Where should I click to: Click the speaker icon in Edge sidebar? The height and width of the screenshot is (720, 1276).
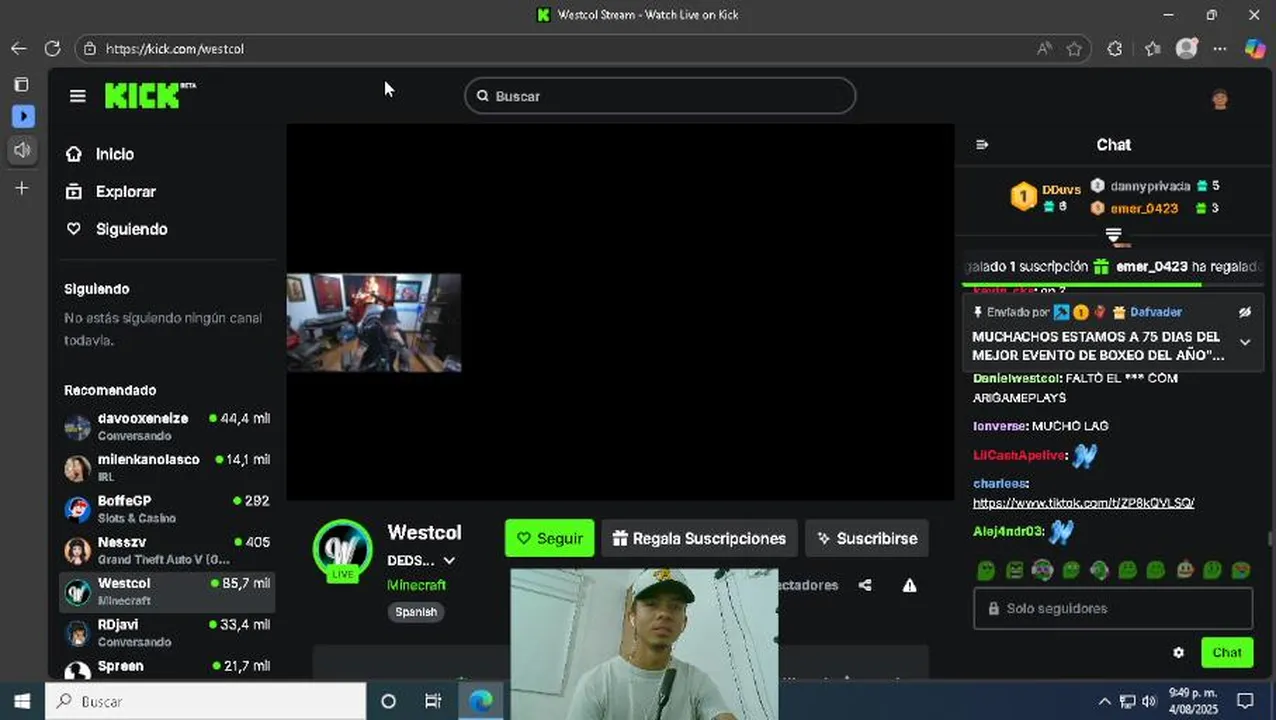point(22,150)
